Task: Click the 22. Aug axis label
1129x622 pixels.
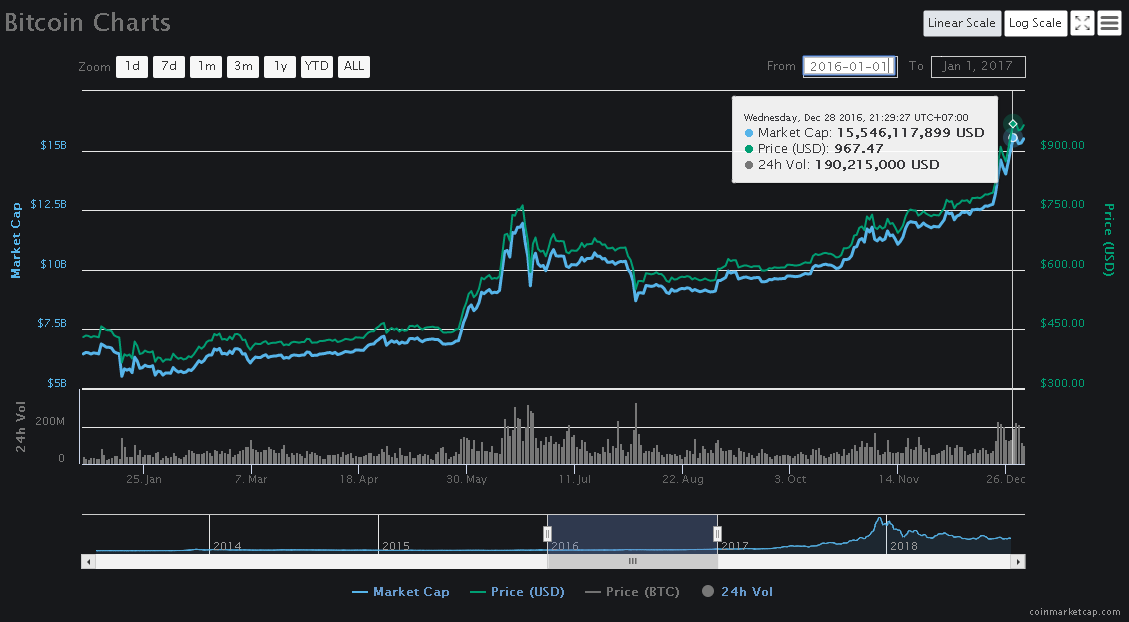Action: coord(682,479)
